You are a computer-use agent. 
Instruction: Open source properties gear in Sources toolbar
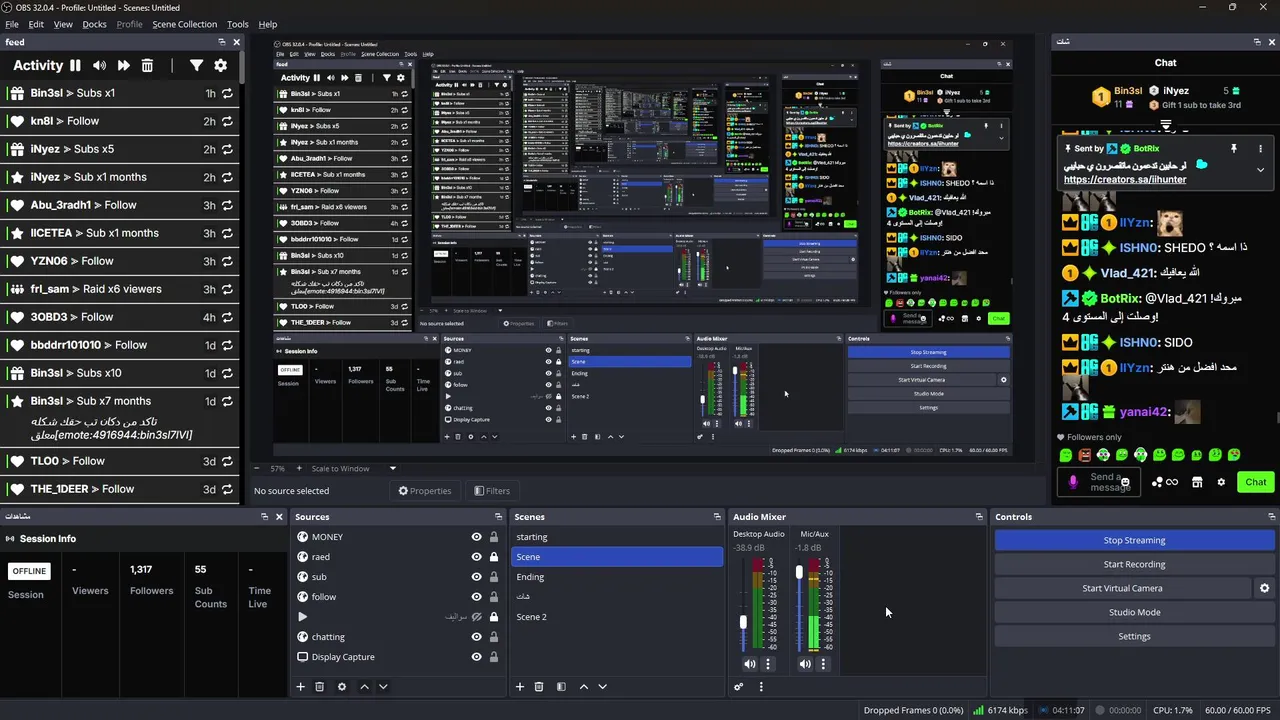342,687
